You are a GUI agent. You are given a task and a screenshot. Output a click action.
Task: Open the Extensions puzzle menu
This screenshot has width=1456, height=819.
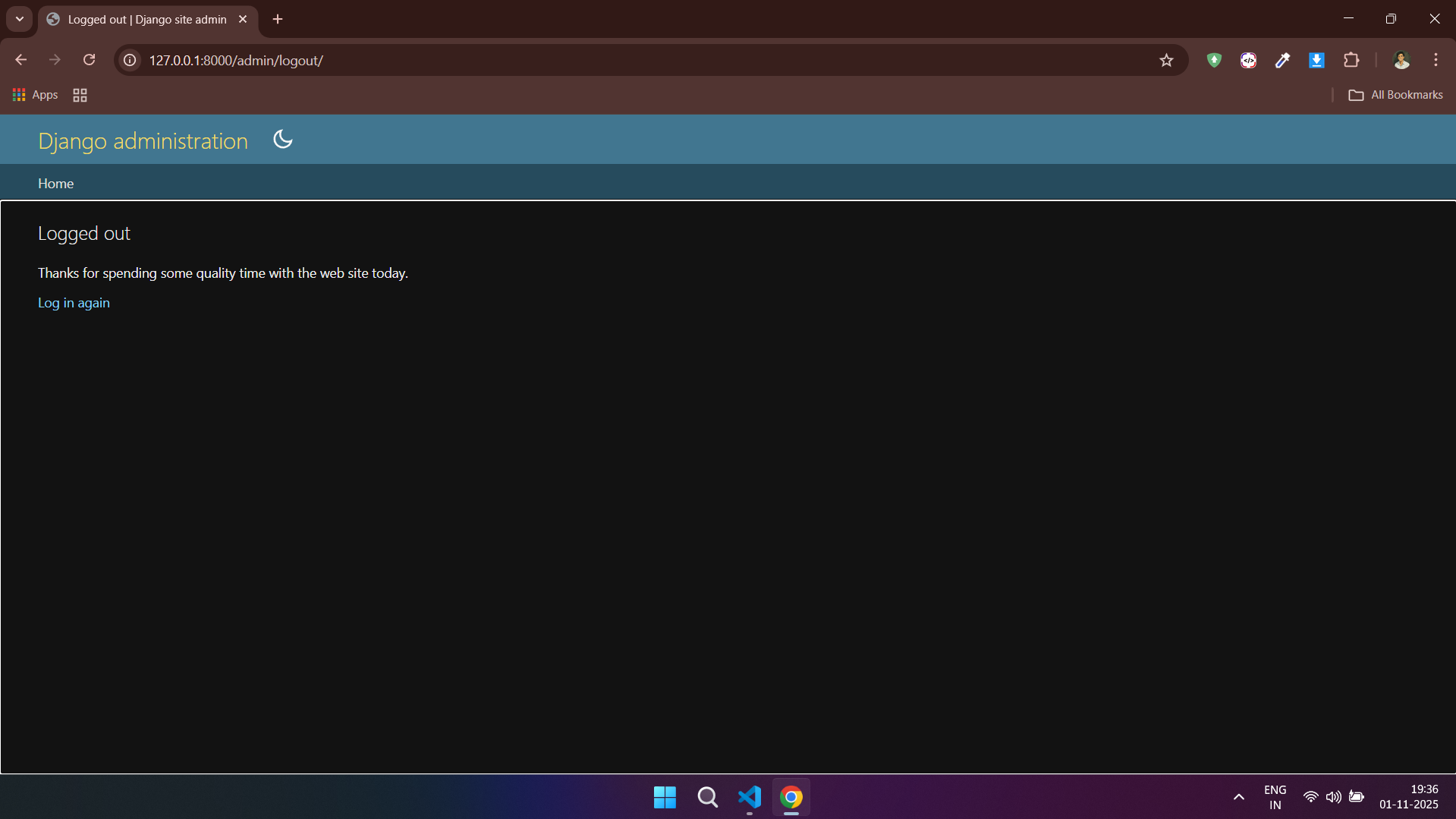1351,60
